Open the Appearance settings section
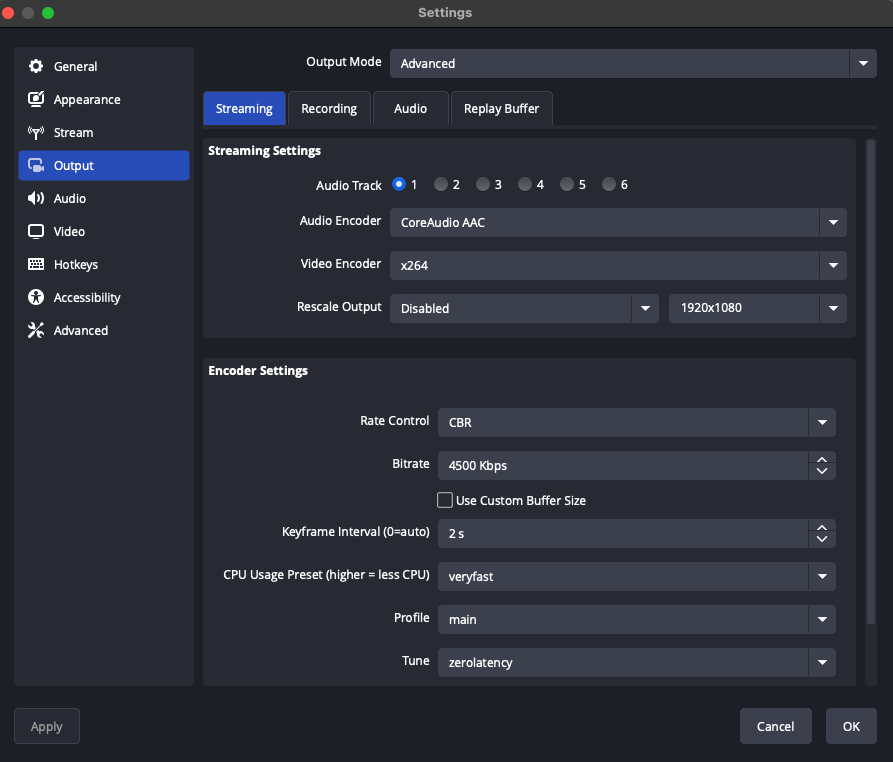 tap(36, 99)
